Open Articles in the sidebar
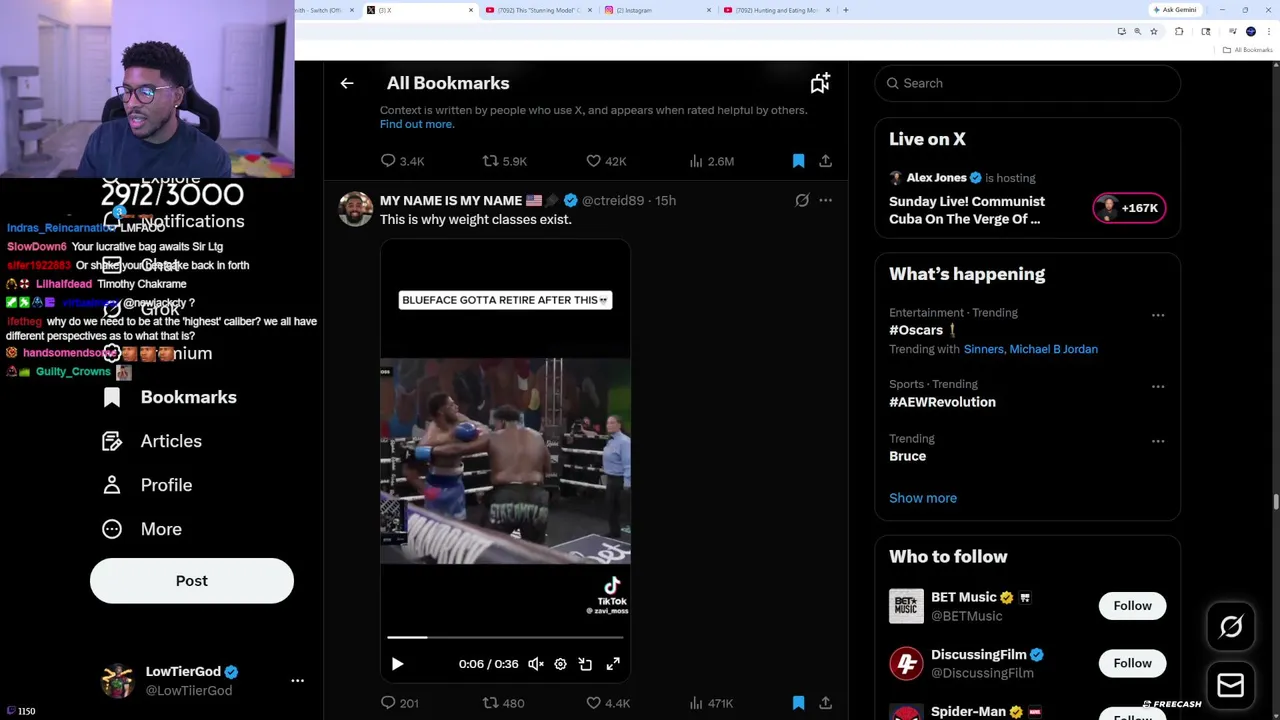 coord(152,441)
